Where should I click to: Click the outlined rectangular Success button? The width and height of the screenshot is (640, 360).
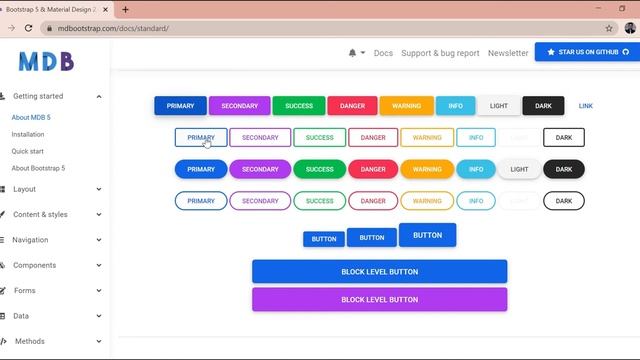[x=320, y=138]
